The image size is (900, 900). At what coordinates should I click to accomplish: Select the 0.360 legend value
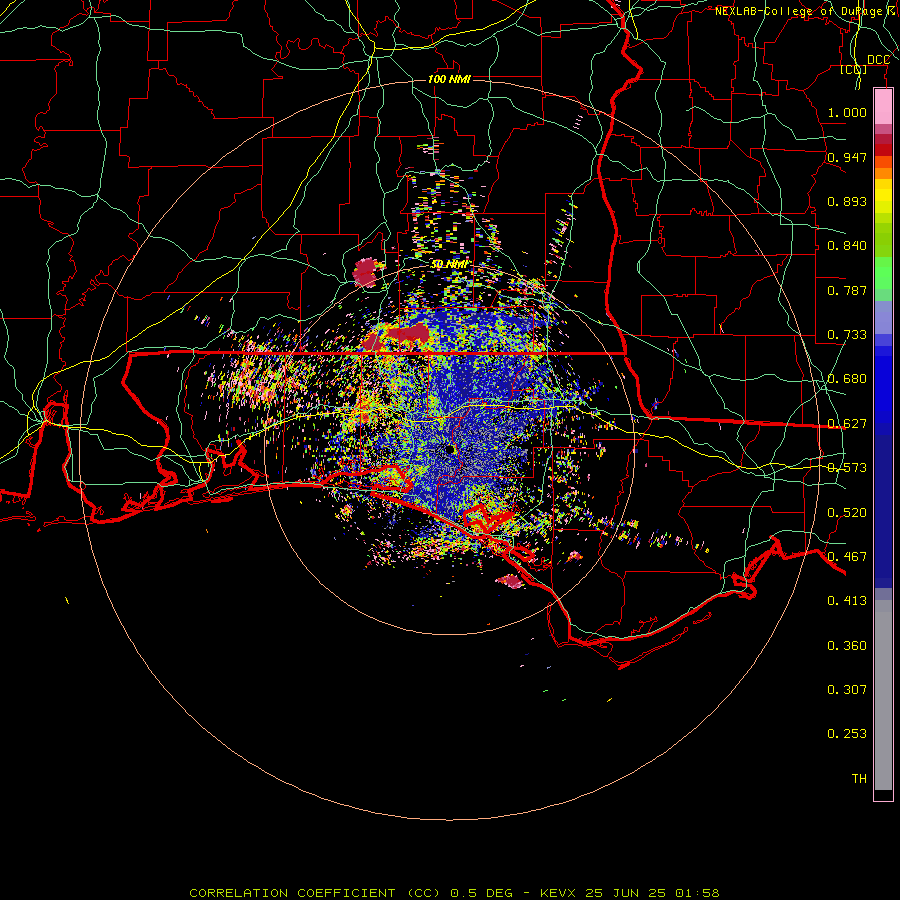click(847, 646)
